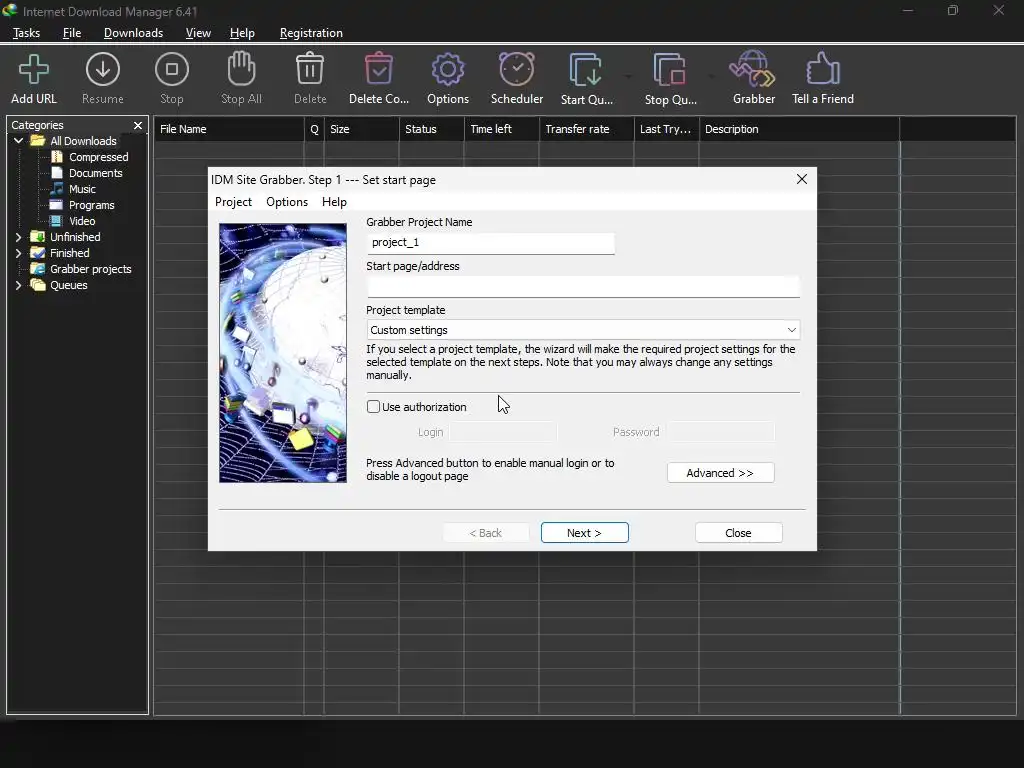Sort by Status column header
Screen dimensions: 1024x768
[x=432, y=129]
